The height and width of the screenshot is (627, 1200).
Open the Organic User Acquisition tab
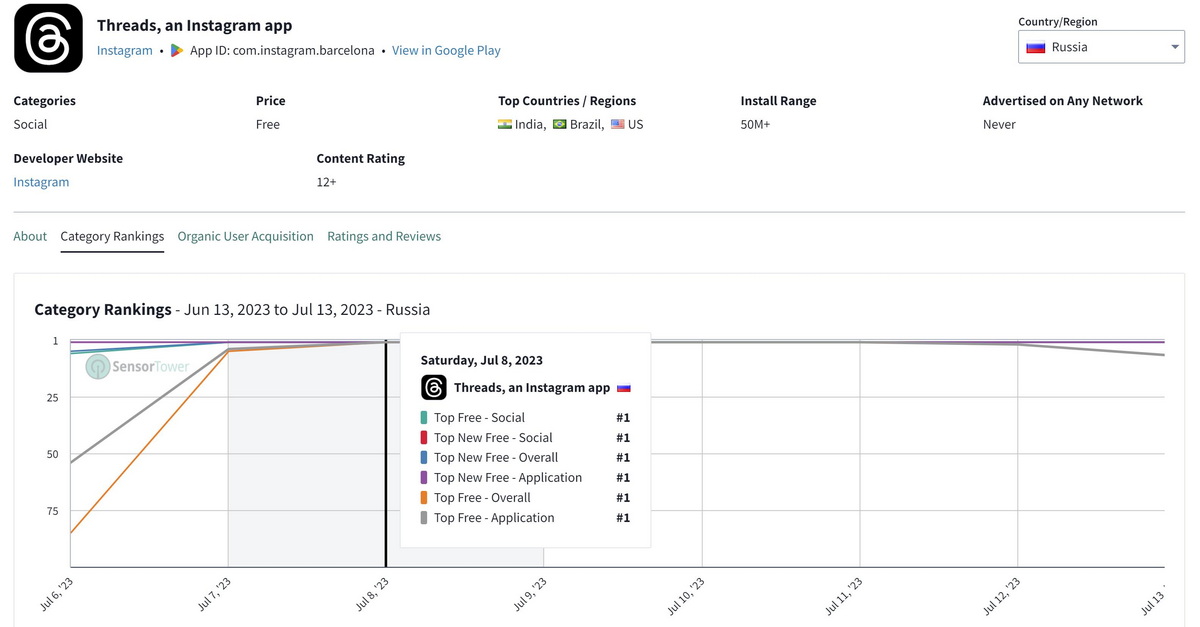click(245, 236)
